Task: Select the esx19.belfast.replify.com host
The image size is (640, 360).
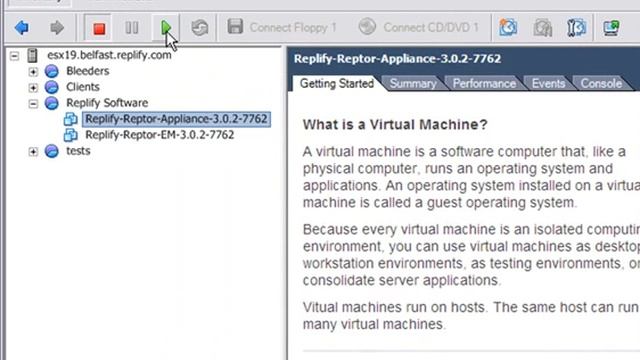Action: pos(109,55)
